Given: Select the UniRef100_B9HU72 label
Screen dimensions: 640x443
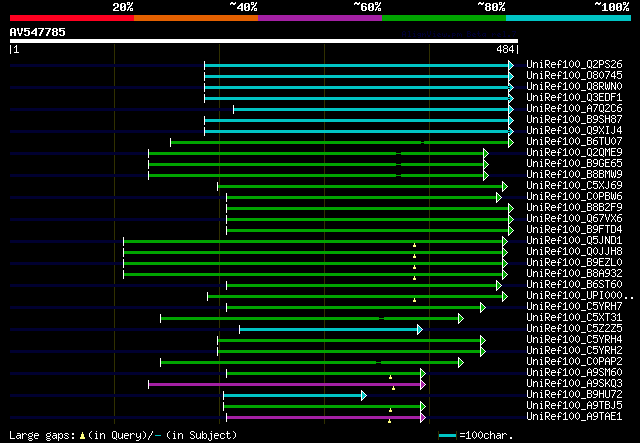Looking at the screenshot, I should point(574,395).
